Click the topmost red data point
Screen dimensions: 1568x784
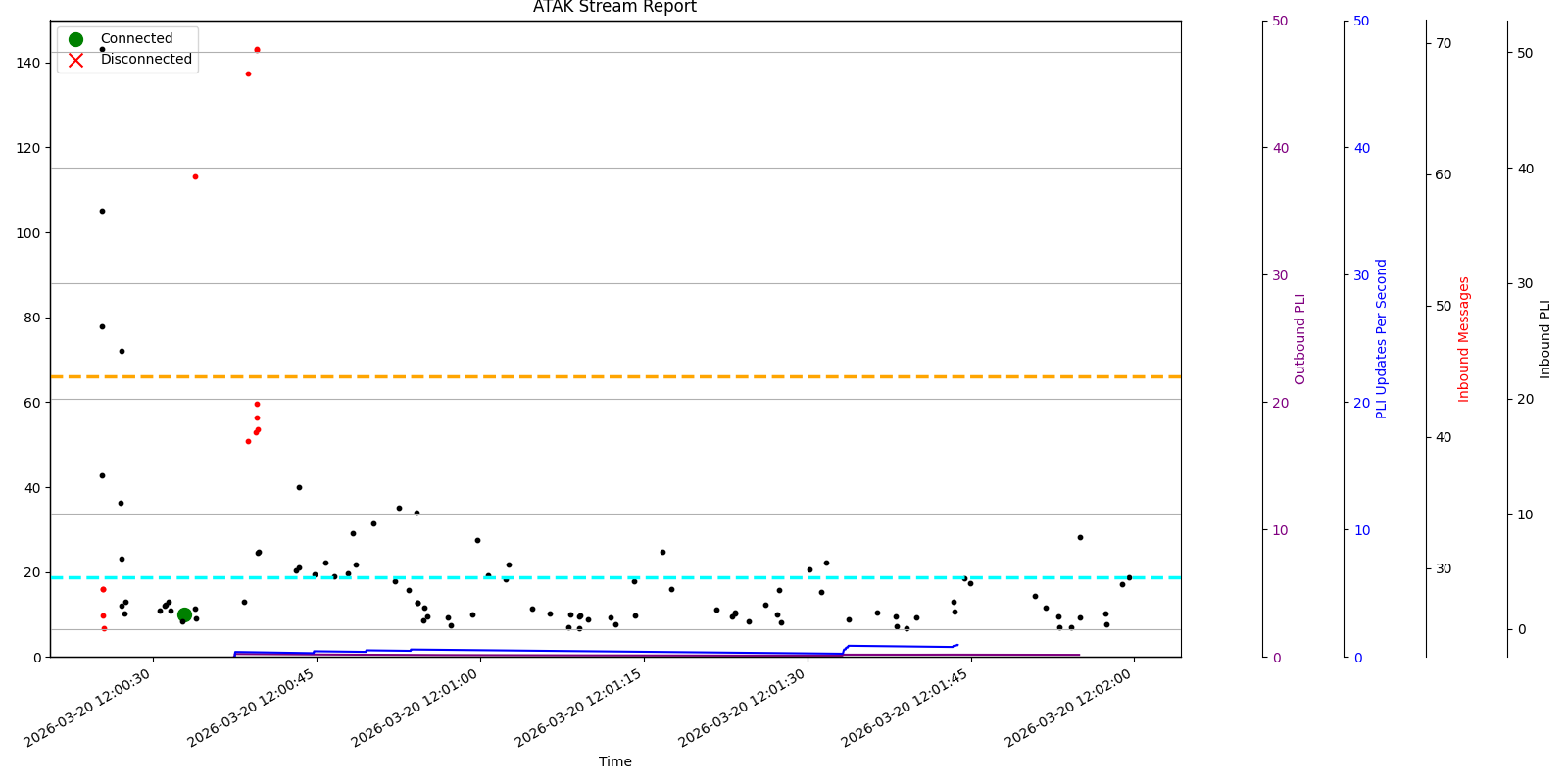pos(257,50)
